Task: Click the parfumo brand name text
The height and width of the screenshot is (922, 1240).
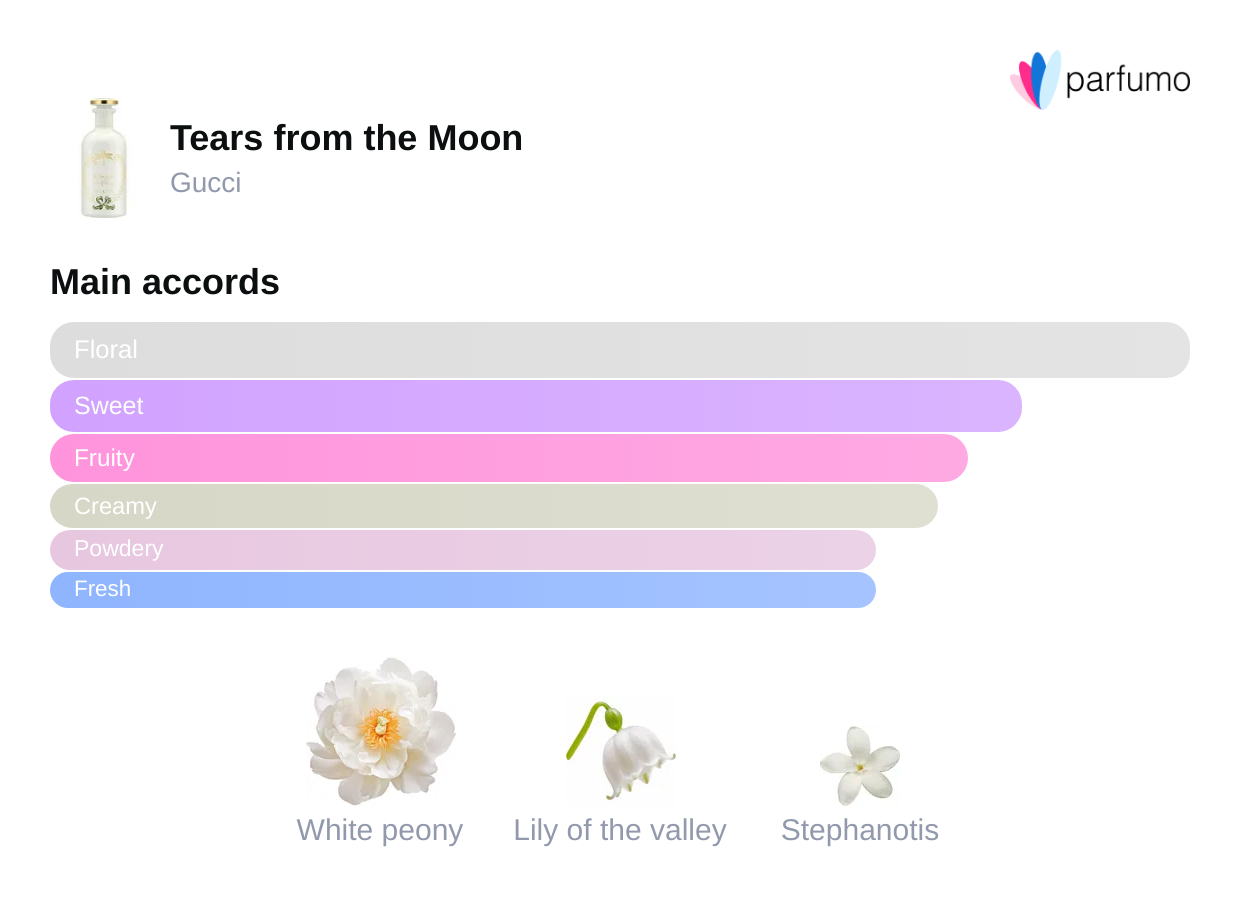Action: [x=1127, y=80]
